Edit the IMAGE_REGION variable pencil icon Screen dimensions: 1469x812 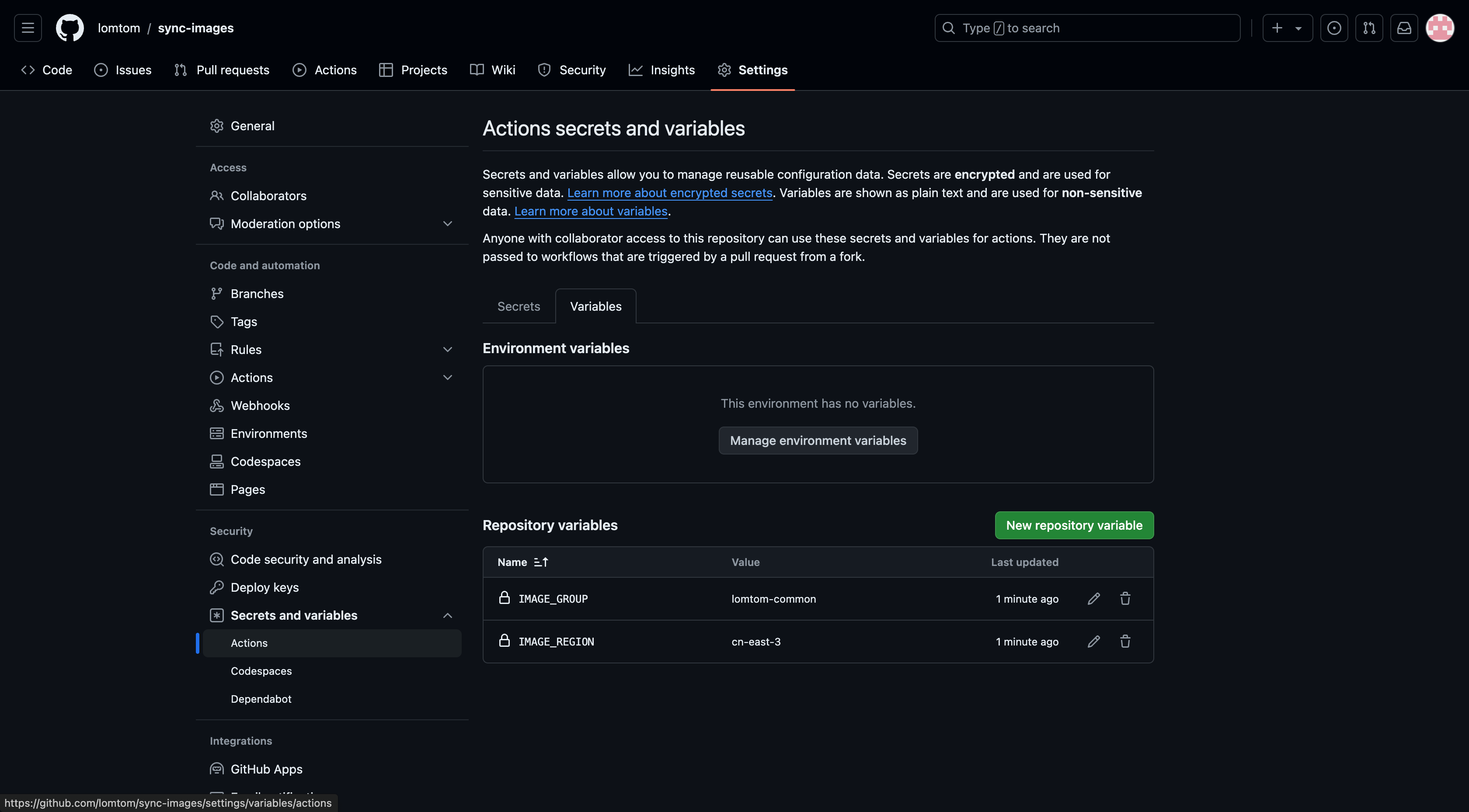pos(1093,642)
